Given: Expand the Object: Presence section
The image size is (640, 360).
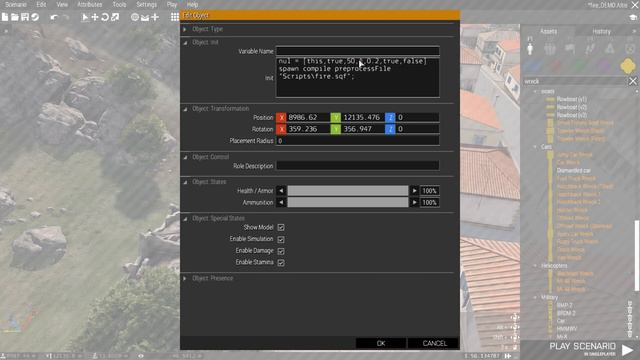Looking at the screenshot, I should pyautogui.click(x=185, y=278).
